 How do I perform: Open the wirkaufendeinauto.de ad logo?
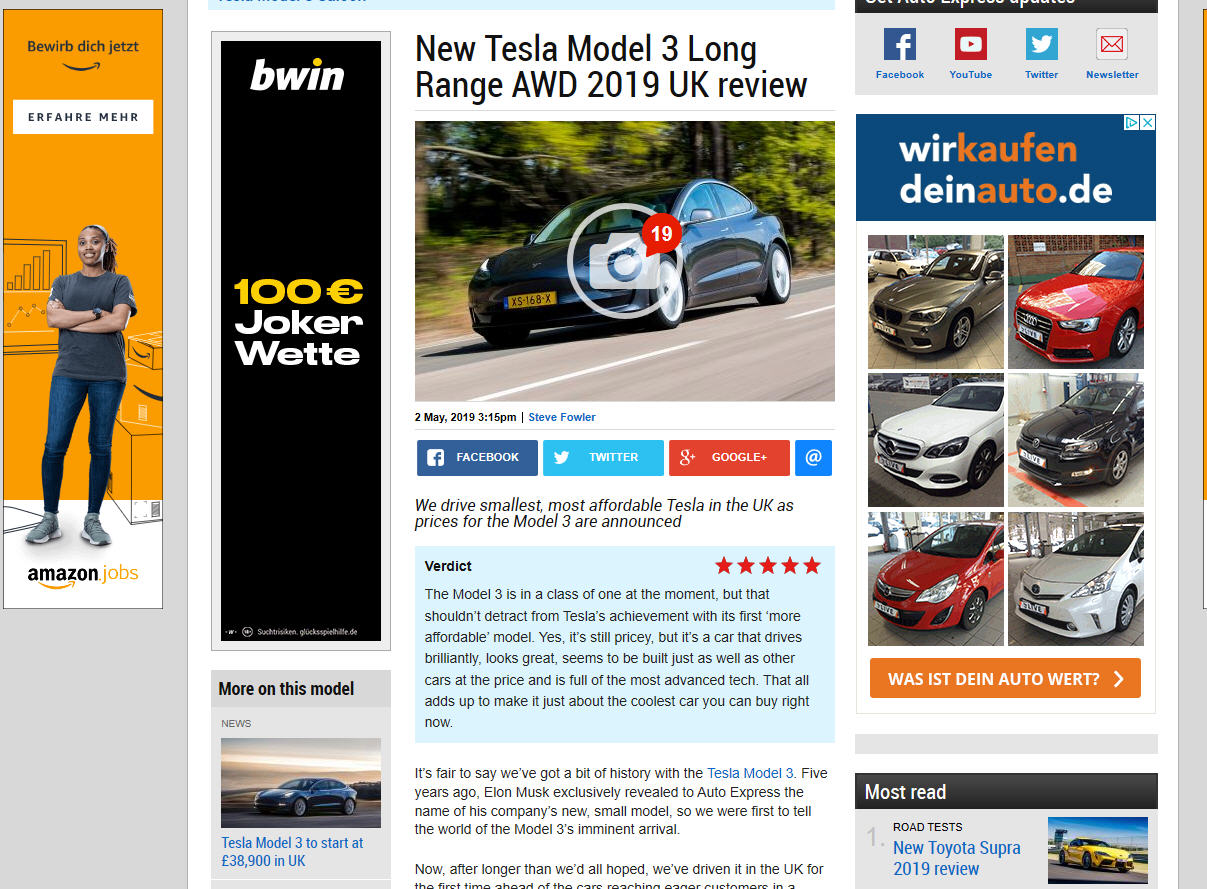(x=1005, y=168)
